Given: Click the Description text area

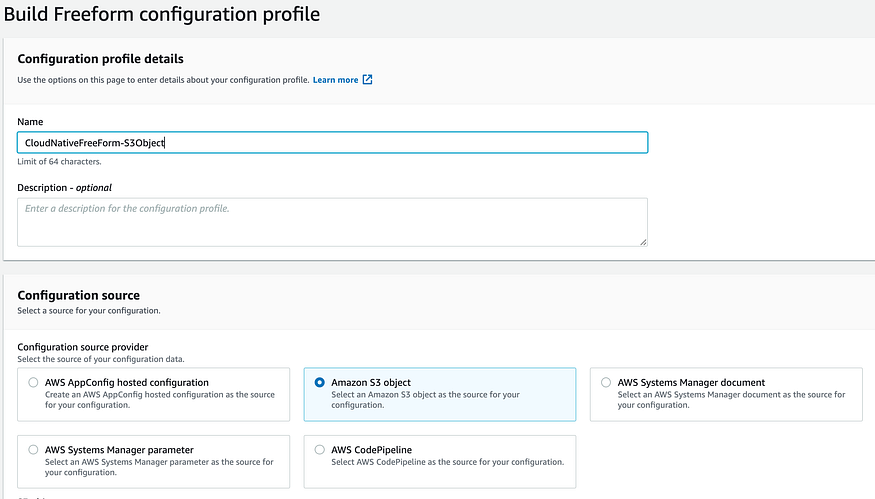Looking at the screenshot, I should pyautogui.click(x=333, y=222).
